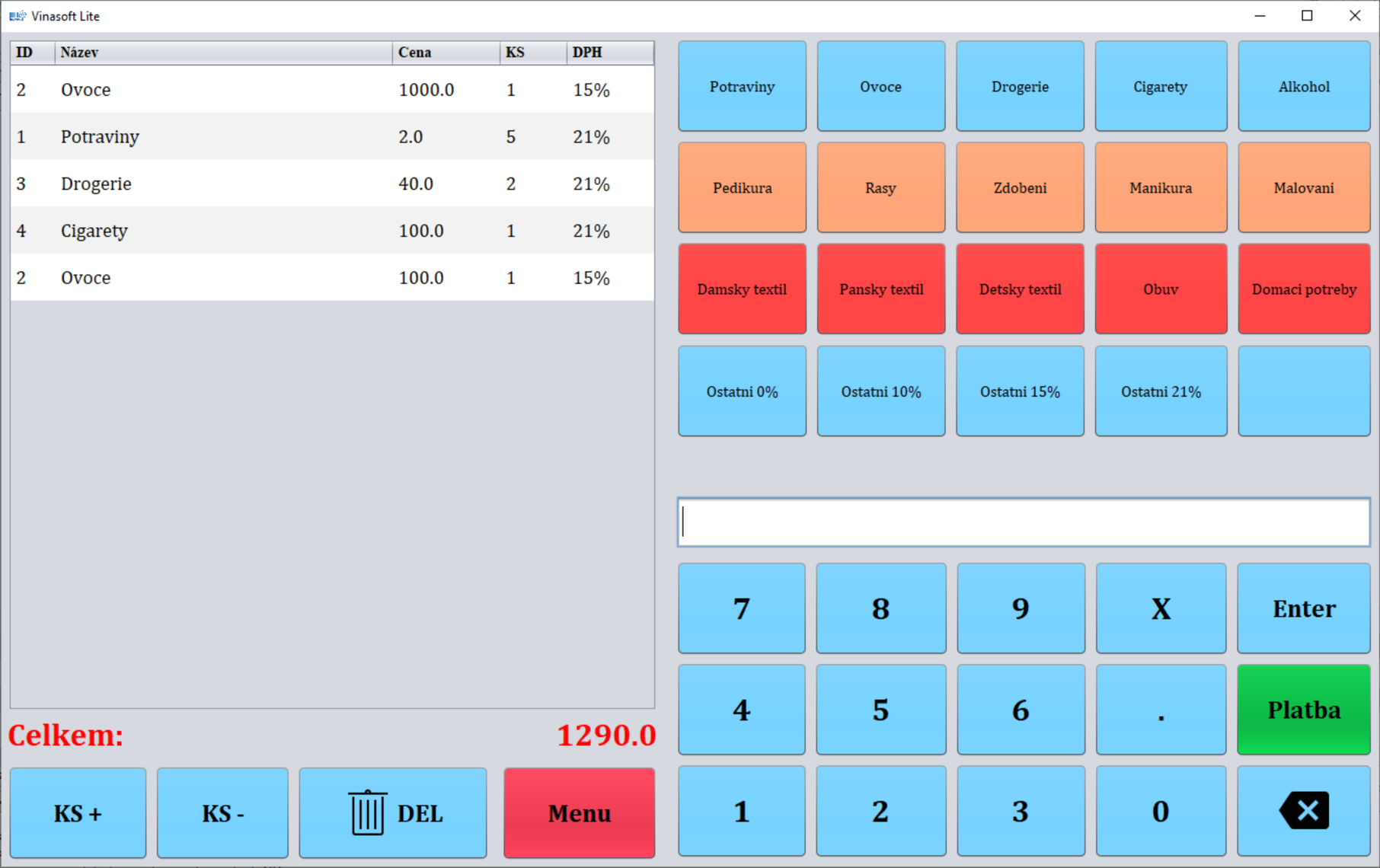Select the Ovoce product category
This screenshot has width=1380, height=868.
coord(880,86)
